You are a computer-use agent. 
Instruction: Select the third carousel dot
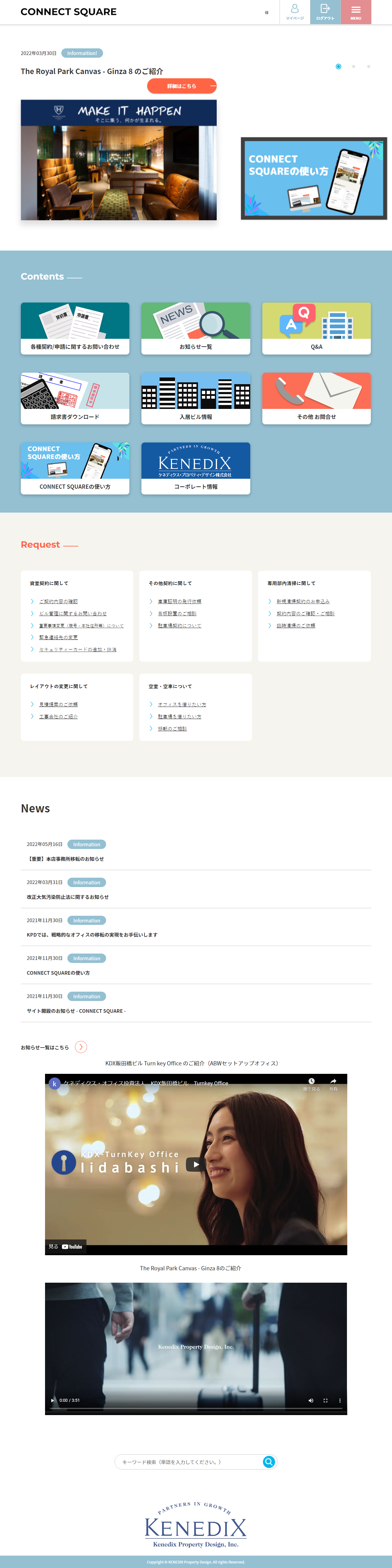[368, 66]
